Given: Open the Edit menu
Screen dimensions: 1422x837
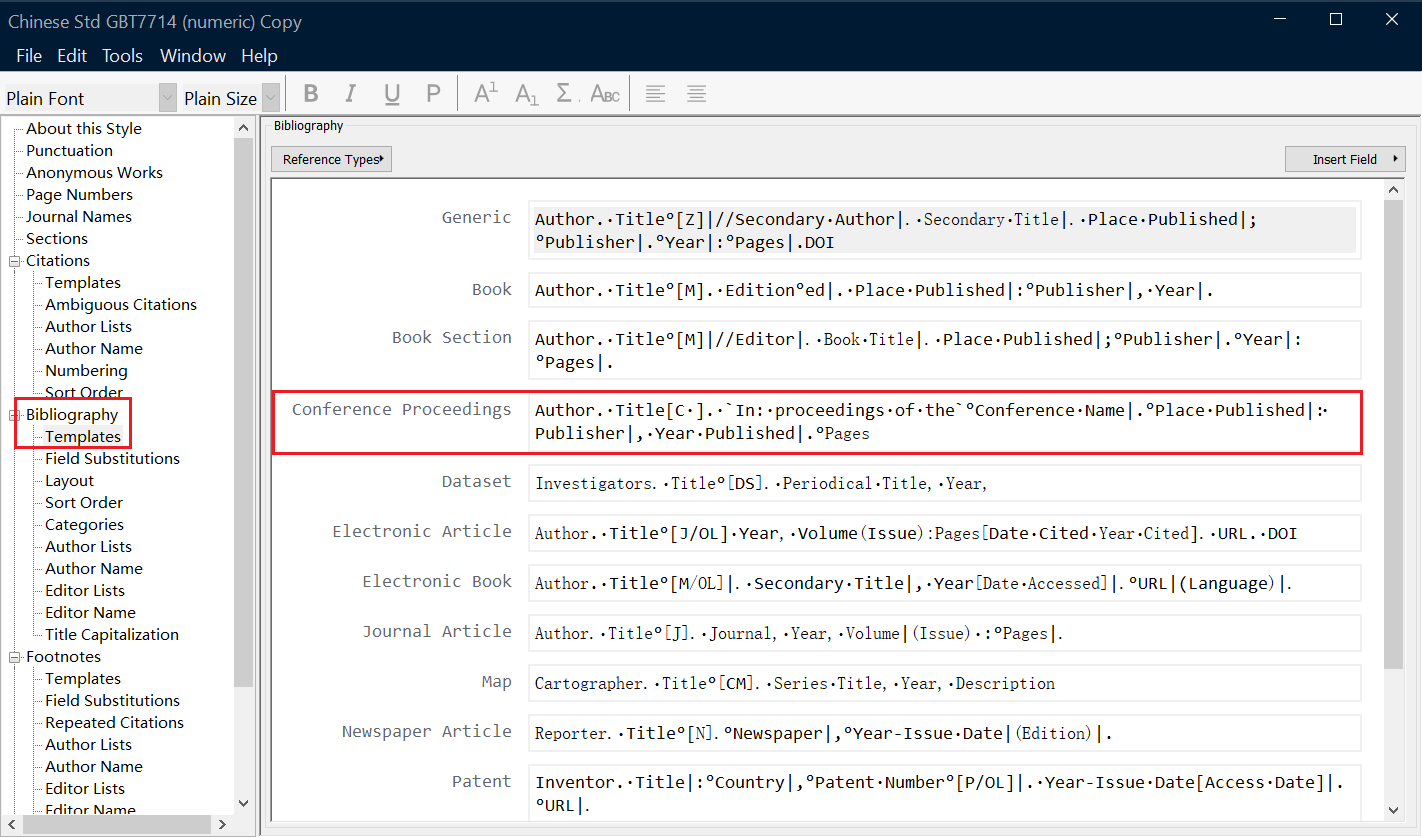Looking at the screenshot, I should point(72,56).
